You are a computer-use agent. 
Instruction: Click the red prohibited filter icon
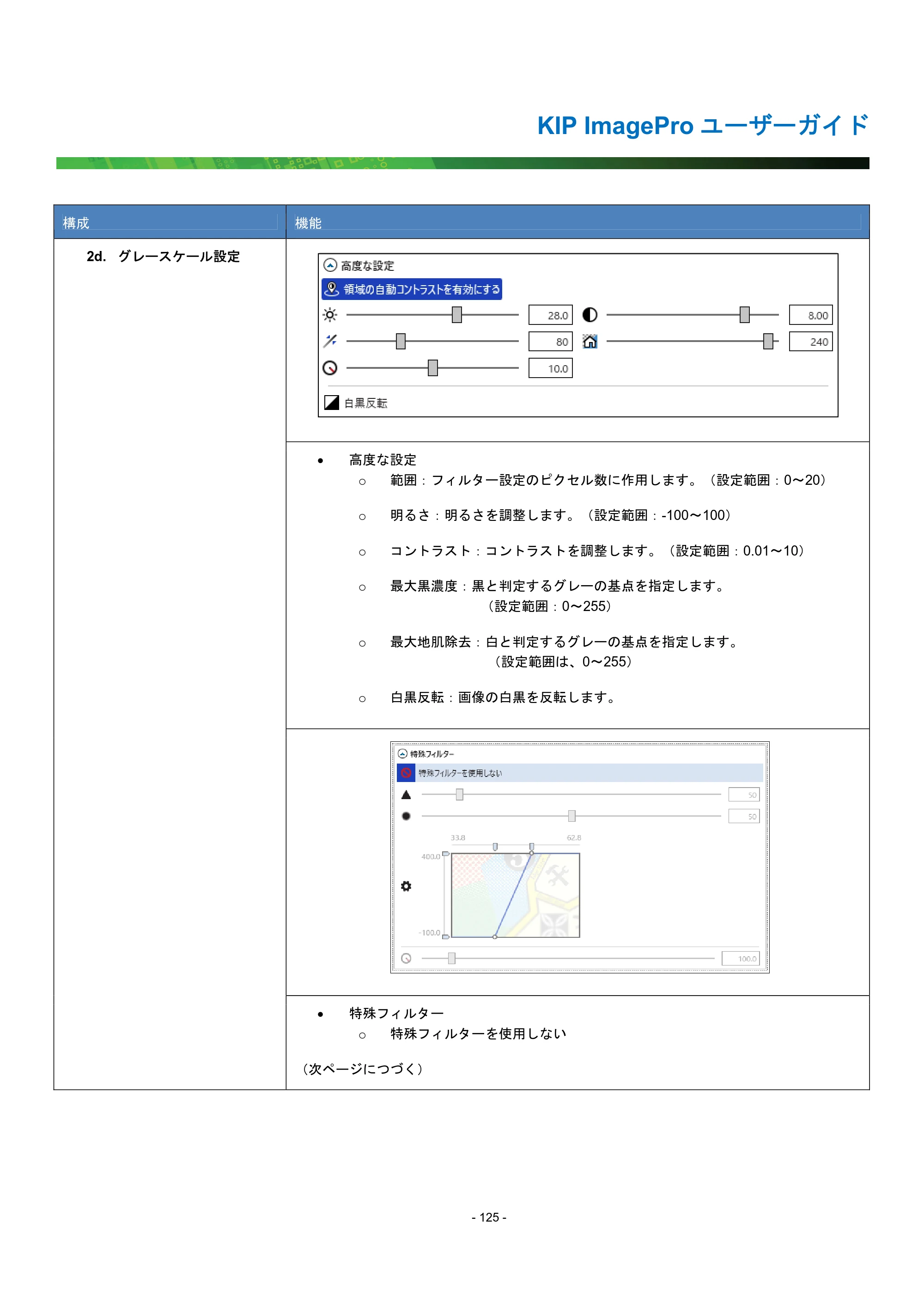tap(406, 773)
